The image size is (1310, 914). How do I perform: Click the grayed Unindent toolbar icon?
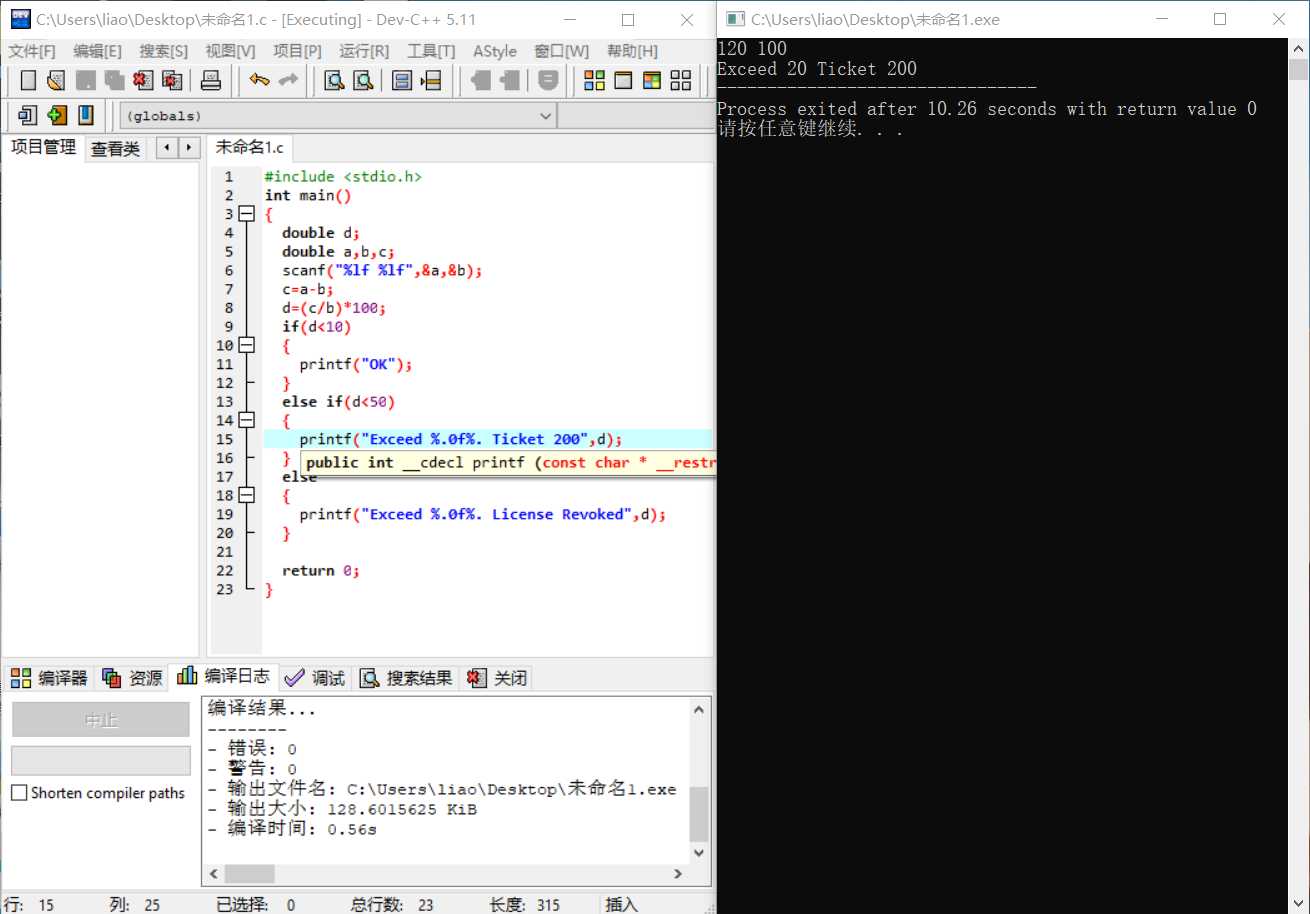[510, 80]
